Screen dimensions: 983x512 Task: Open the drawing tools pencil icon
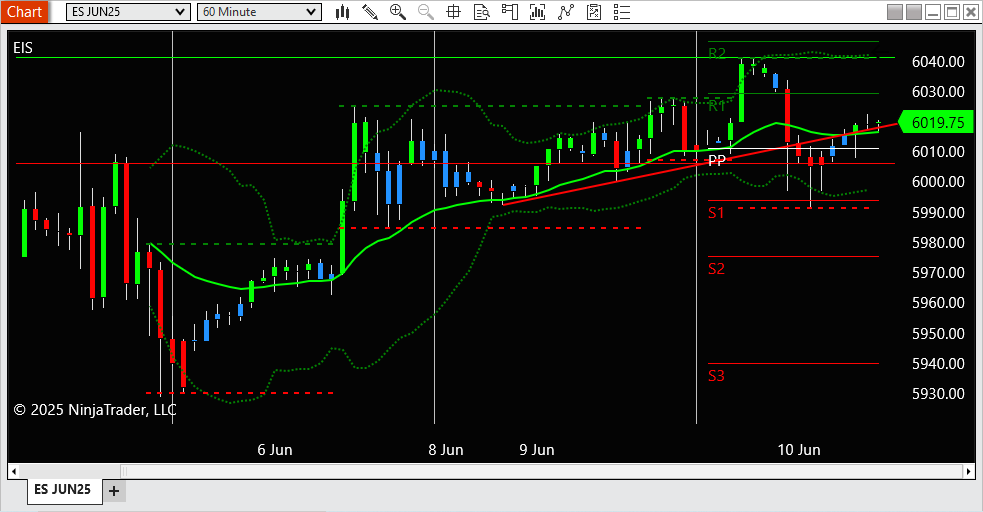coord(370,12)
